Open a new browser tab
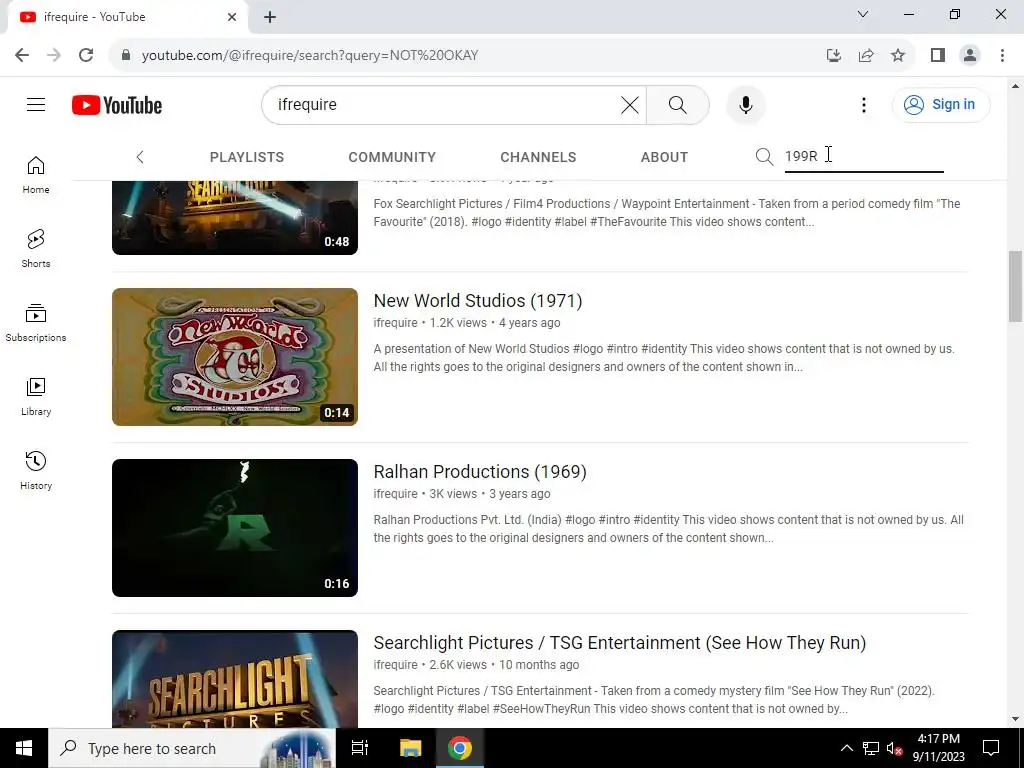The width and height of the screenshot is (1024, 768). tap(270, 17)
